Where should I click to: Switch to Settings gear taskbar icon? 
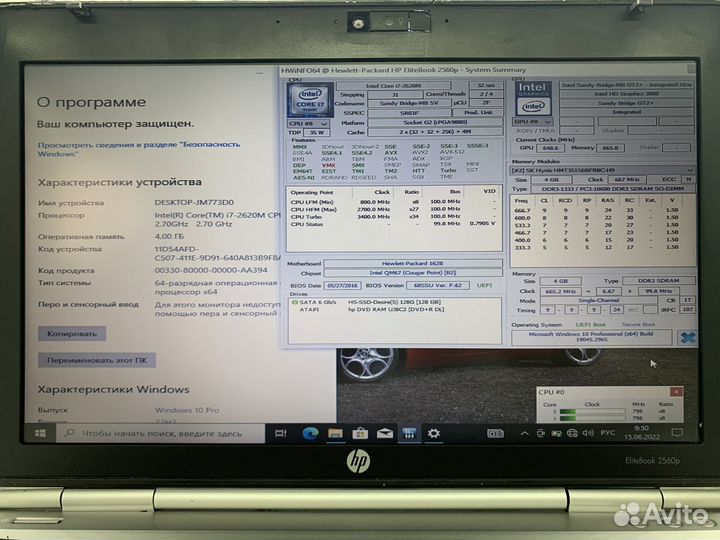433,433
